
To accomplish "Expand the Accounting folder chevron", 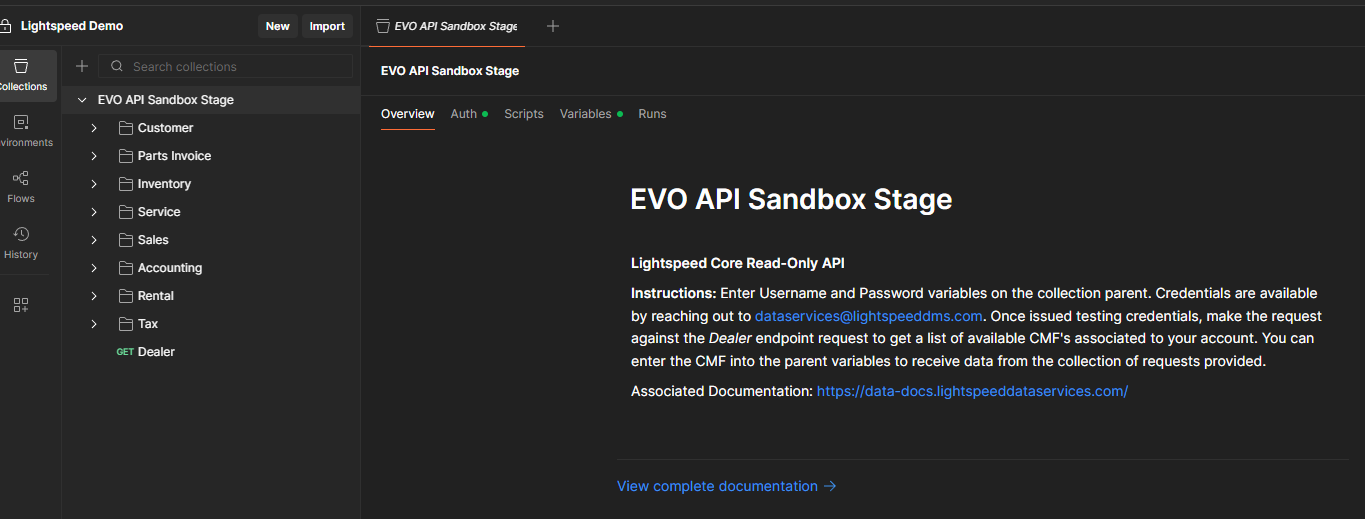I will (x=94, y=268).
